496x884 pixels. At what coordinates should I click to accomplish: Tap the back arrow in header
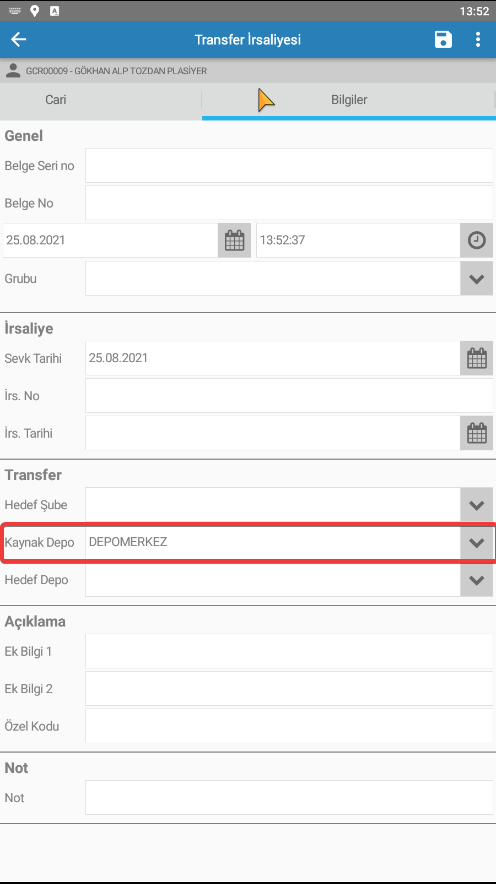click(x=19, y=39)
